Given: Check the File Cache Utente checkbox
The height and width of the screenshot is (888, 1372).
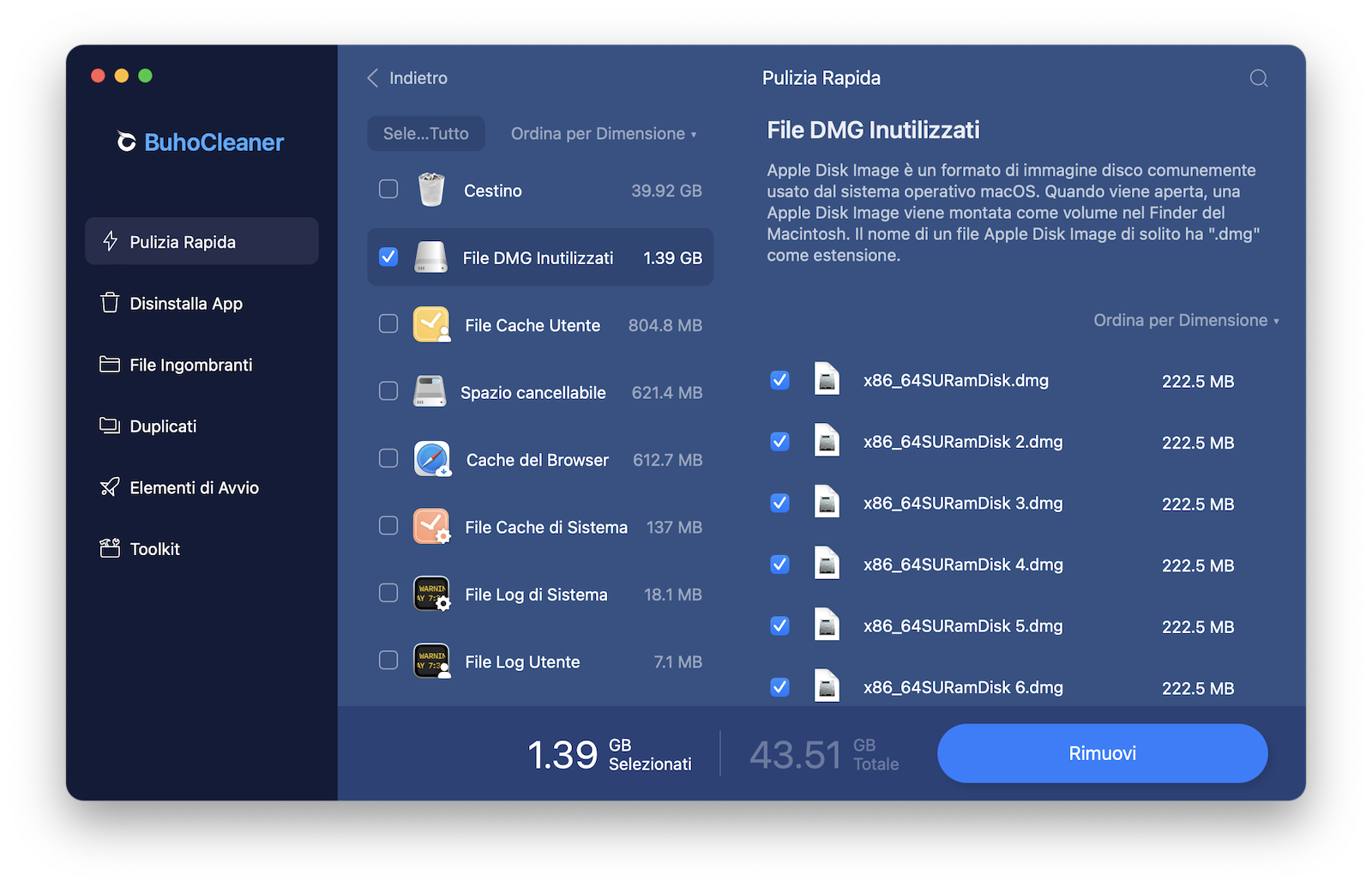Looking at the screenshot, I should [x=388, y=323].
